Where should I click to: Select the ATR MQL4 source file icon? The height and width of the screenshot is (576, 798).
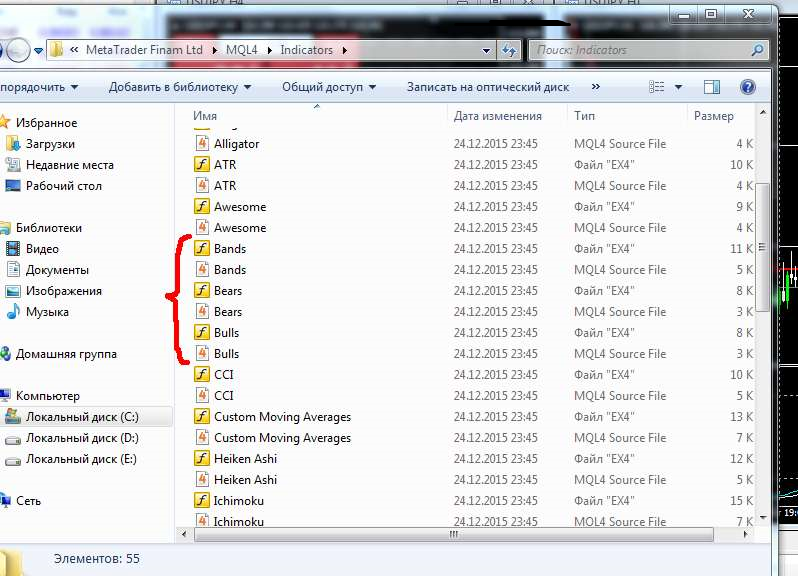(202, 185)
